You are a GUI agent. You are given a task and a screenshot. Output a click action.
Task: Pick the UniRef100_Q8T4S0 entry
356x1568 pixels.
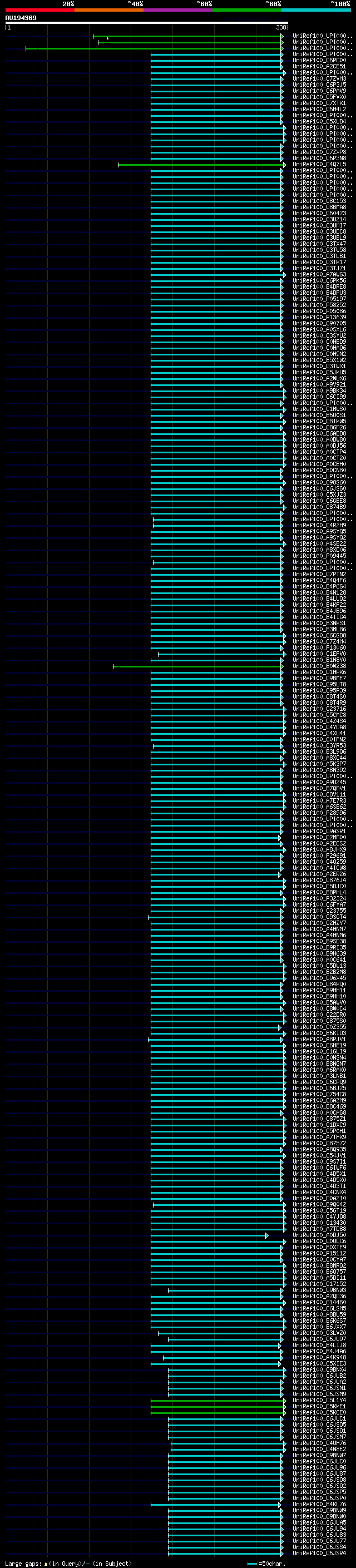[x=319, y=697]
